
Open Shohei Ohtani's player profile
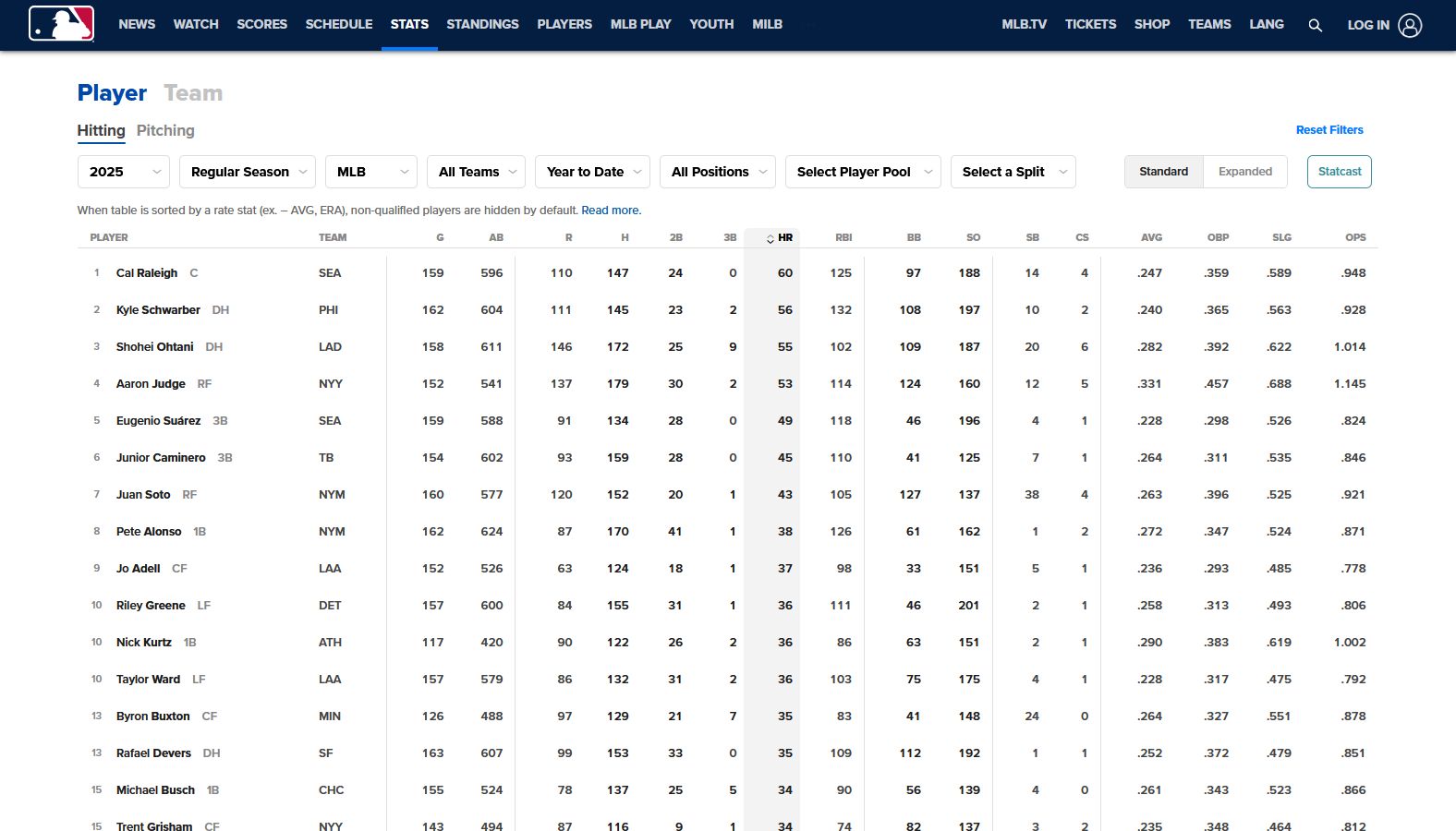point(154,347)
